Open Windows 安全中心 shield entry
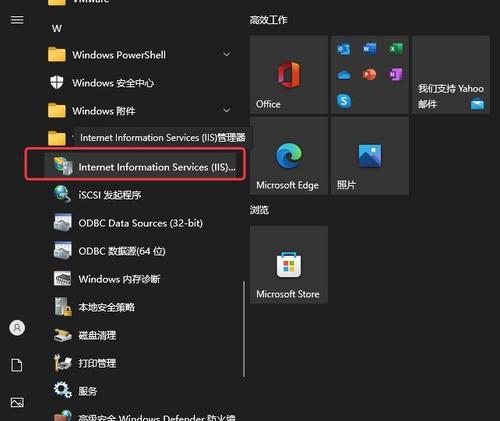The height and width of the screenshot is (421, 500). (x=140, y=83)
